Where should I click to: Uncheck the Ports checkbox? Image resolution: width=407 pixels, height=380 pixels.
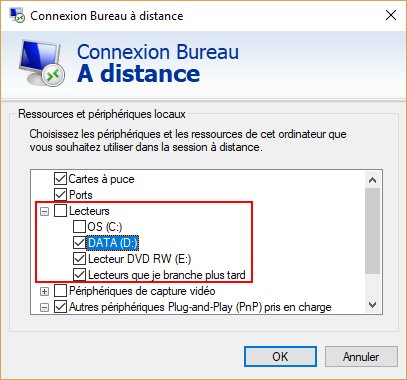[60, 195]
